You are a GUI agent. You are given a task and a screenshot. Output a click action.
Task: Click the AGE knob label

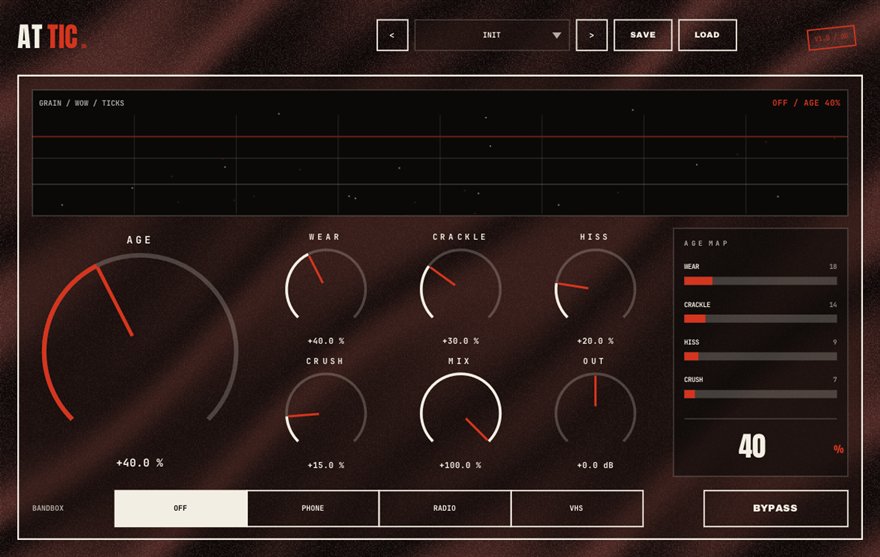coord(139,240)
